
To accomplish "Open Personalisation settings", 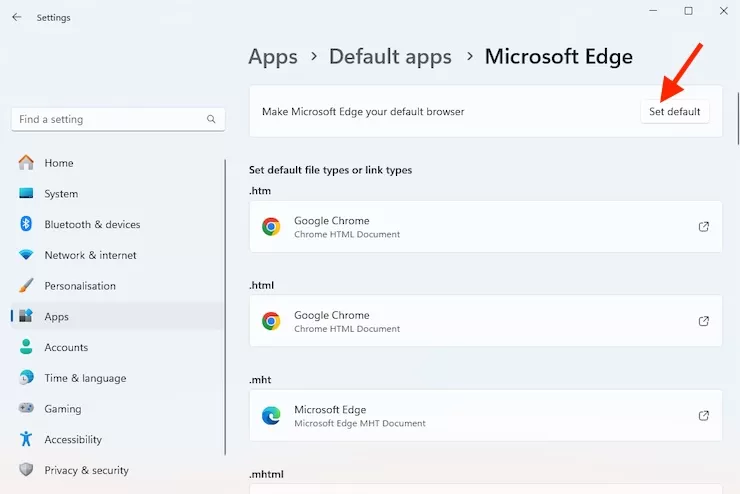I will (80, 286).
